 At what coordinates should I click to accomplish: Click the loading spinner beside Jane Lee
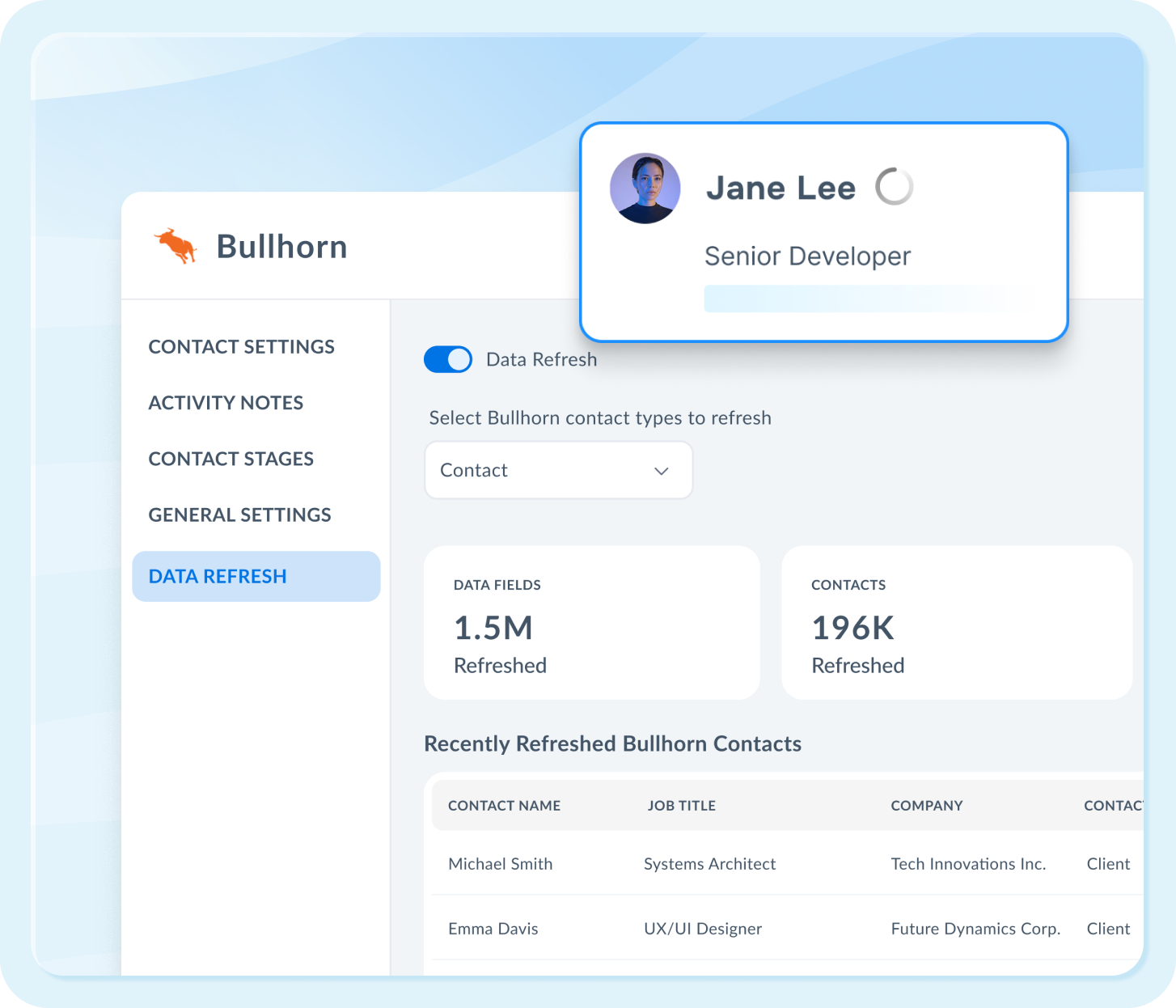point(895,187)
